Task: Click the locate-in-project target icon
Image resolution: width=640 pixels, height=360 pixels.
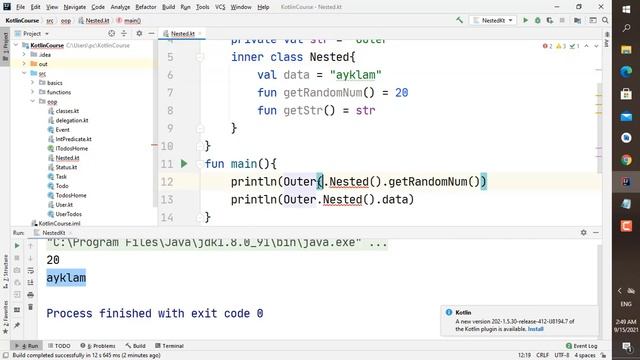Action: coord(111,33)
